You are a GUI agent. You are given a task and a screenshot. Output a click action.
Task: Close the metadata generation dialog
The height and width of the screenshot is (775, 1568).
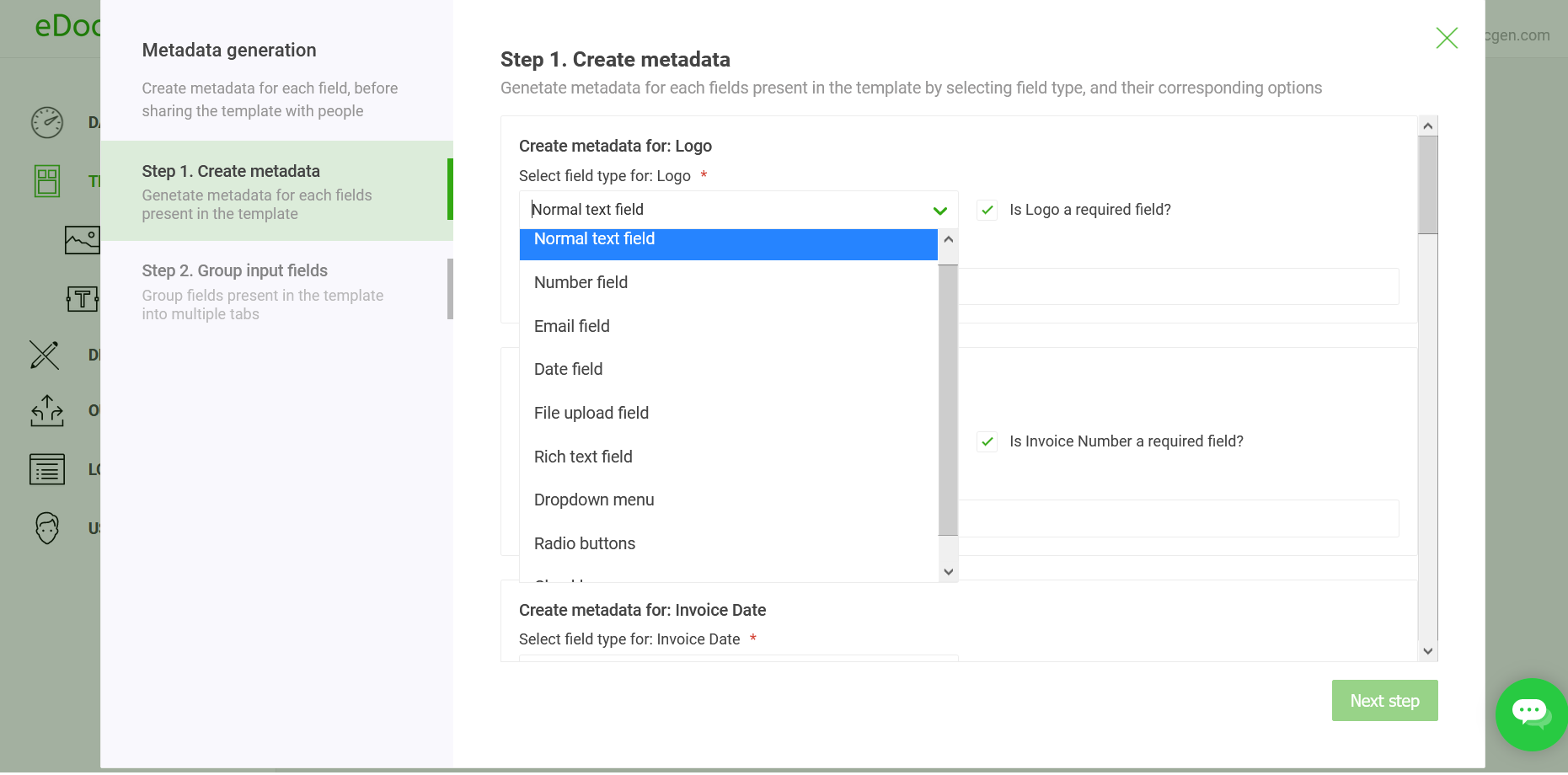point(1446,38)
